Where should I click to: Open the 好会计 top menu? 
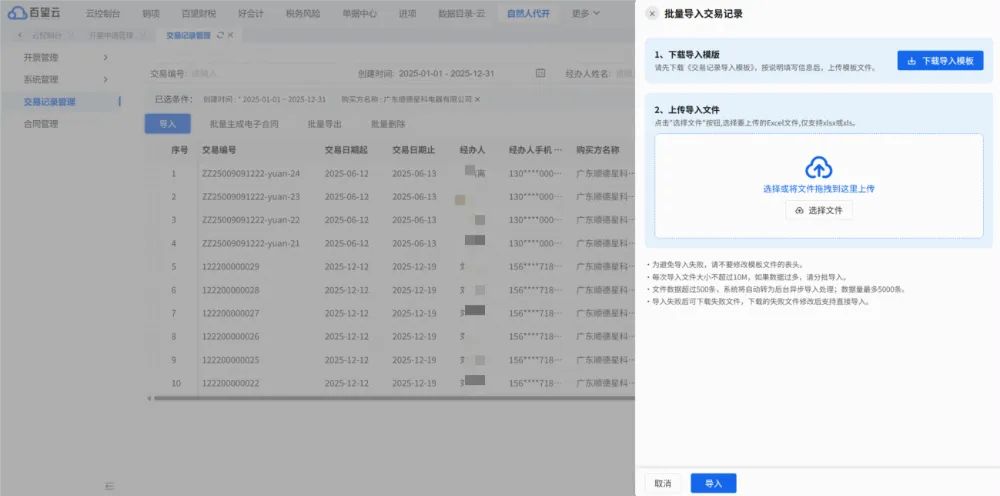click(251, 13)
